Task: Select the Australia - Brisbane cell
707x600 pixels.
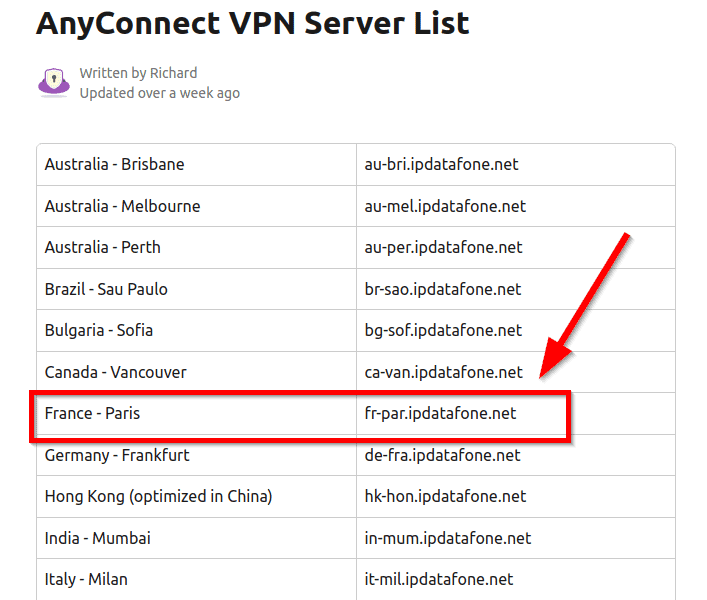Action: coord(114,164)
